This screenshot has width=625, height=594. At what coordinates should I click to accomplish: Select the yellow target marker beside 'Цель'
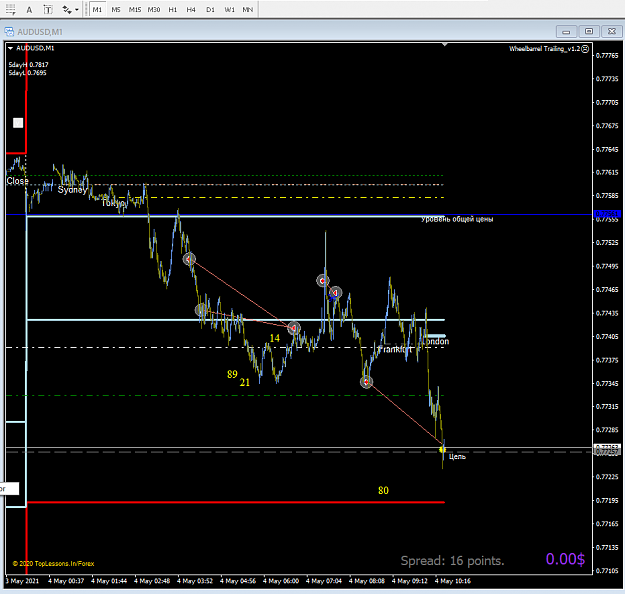pos(442,450)
